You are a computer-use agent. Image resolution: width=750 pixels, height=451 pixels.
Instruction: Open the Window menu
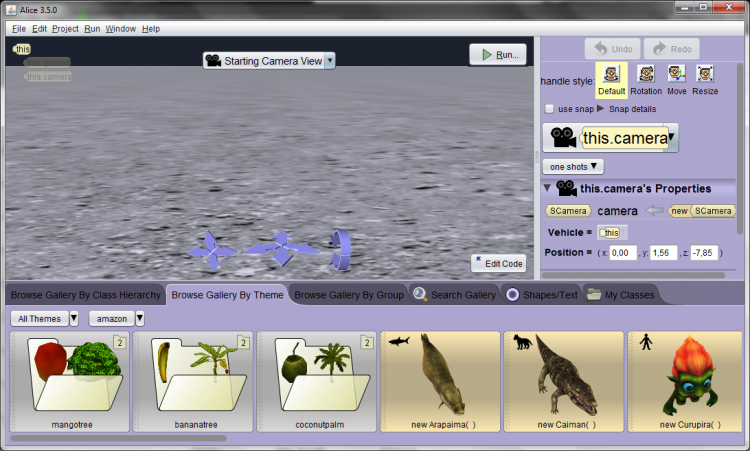[x=121, y=29]
